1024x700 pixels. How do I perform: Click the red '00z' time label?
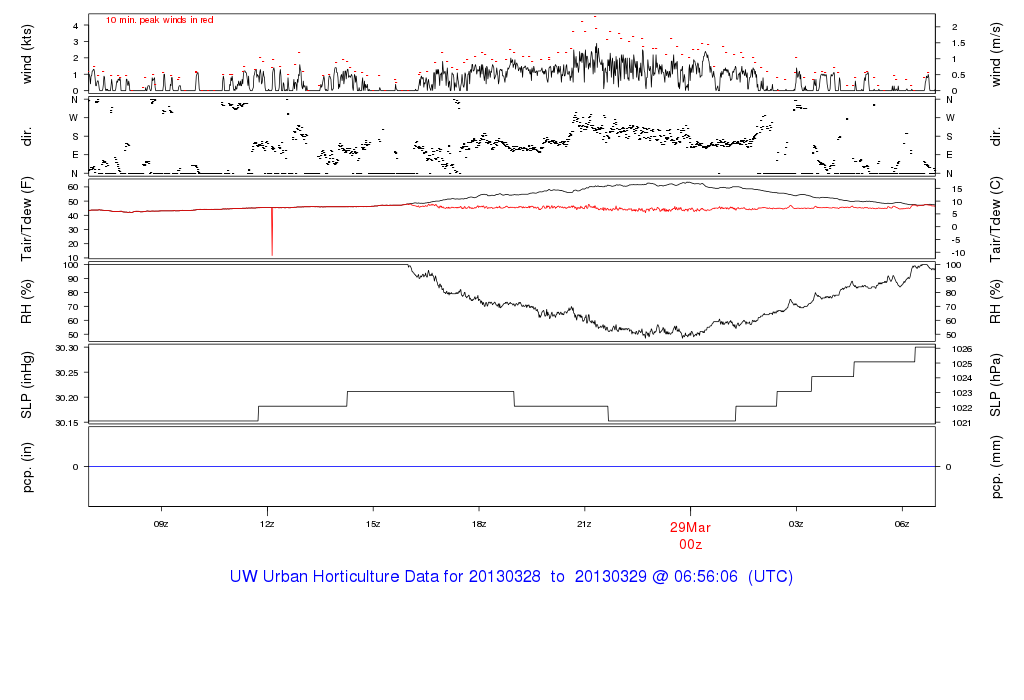tap(690, 545)
